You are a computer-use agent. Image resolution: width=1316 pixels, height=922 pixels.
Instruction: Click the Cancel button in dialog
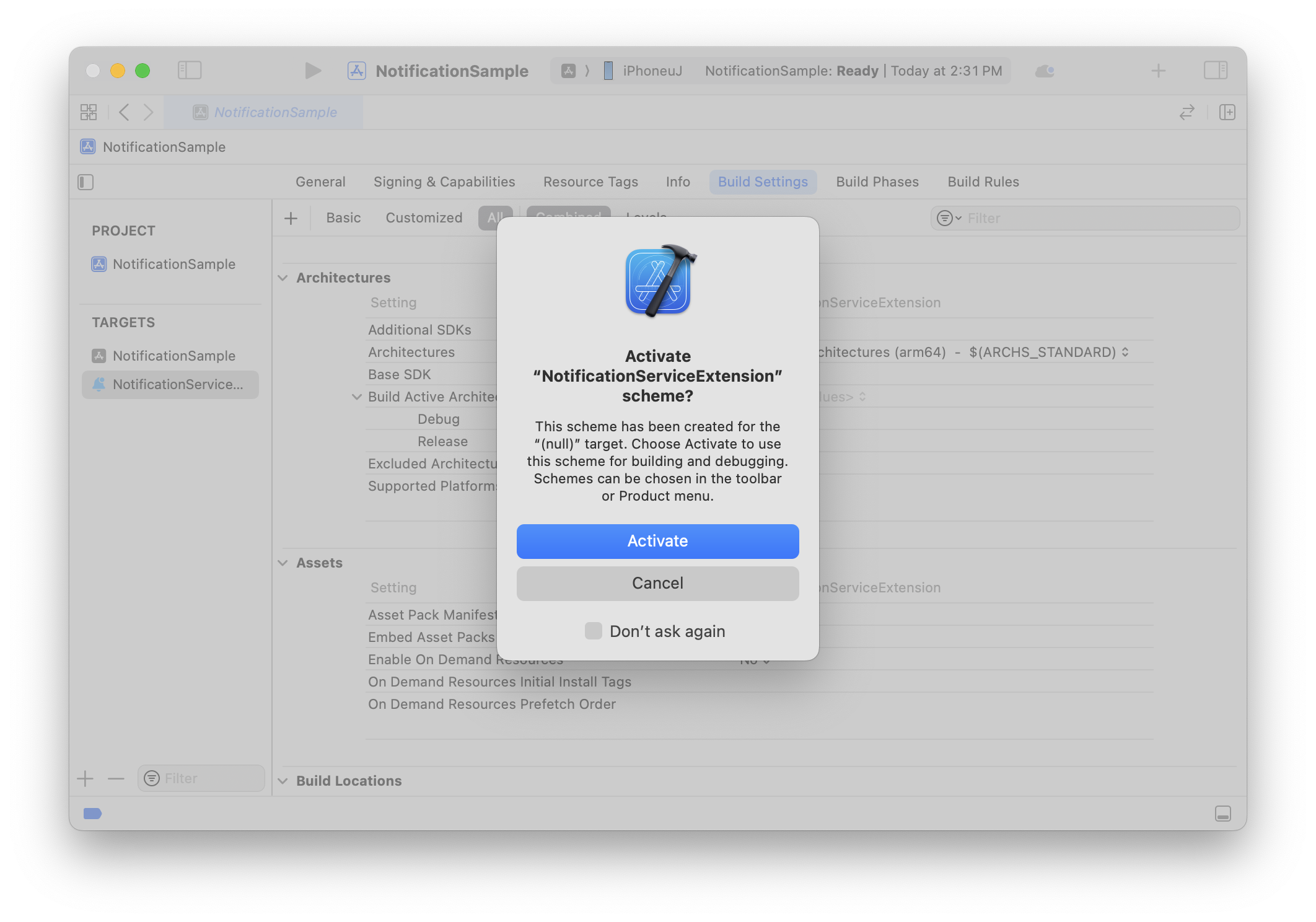pos(657,583)
